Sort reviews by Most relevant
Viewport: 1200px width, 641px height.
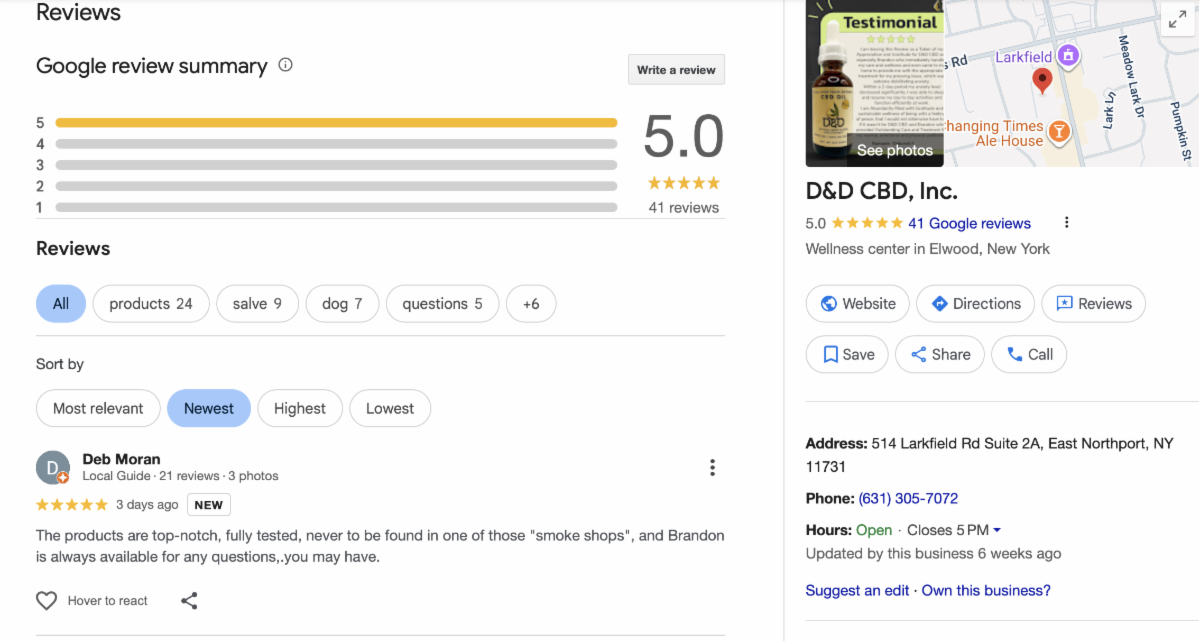[98, 408]
